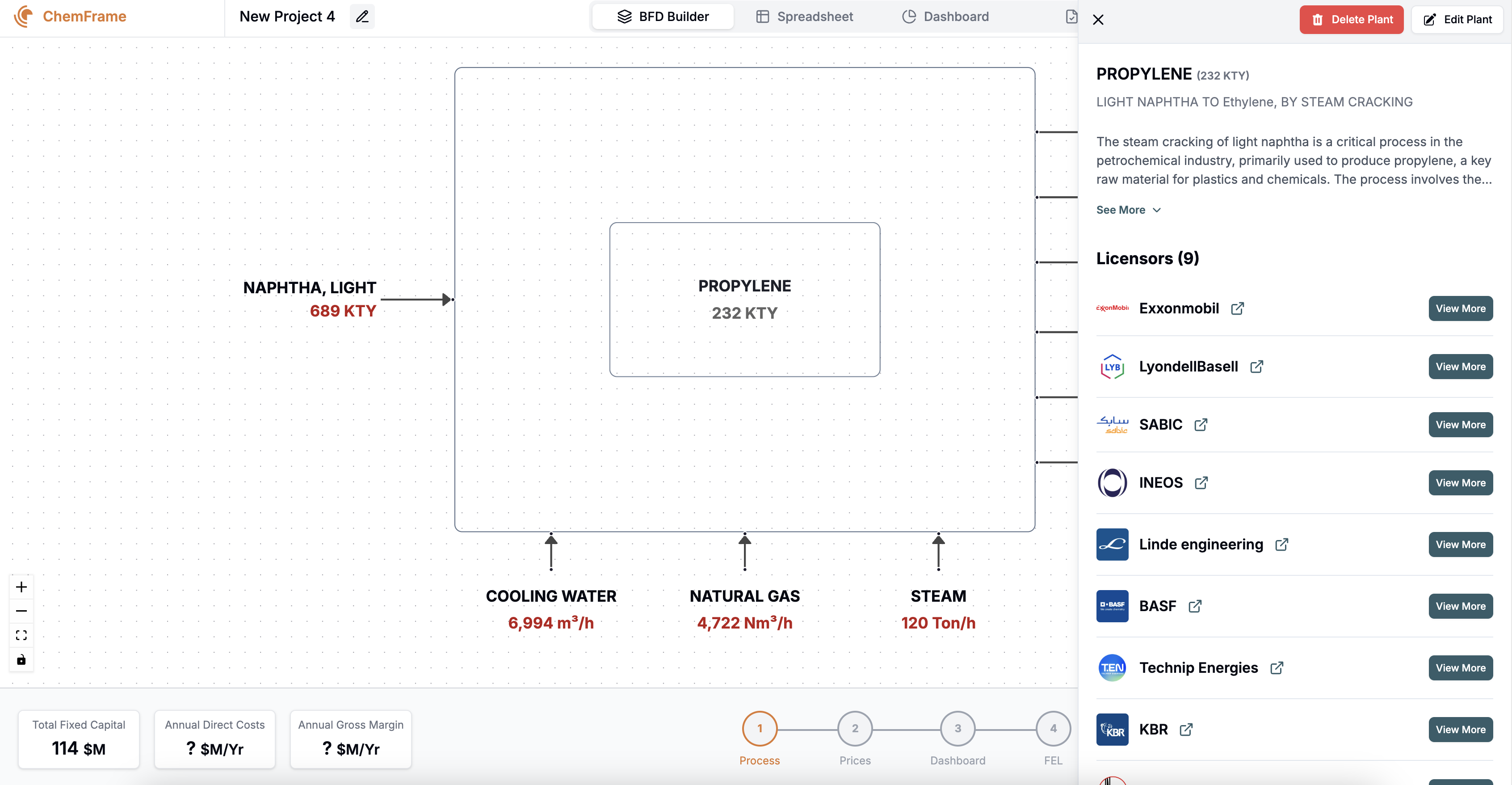Click the Technip Energies TEN logo

click(1112, 667)
